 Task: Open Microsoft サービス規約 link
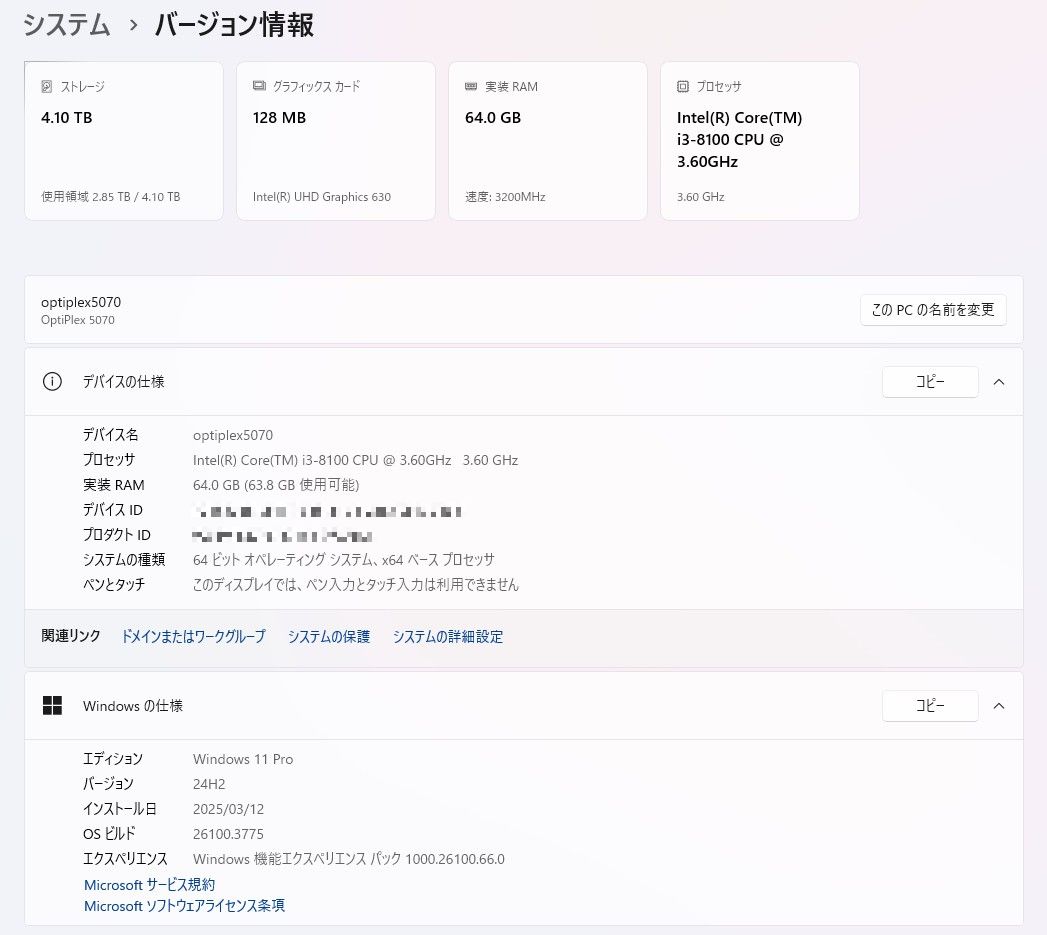150,885
